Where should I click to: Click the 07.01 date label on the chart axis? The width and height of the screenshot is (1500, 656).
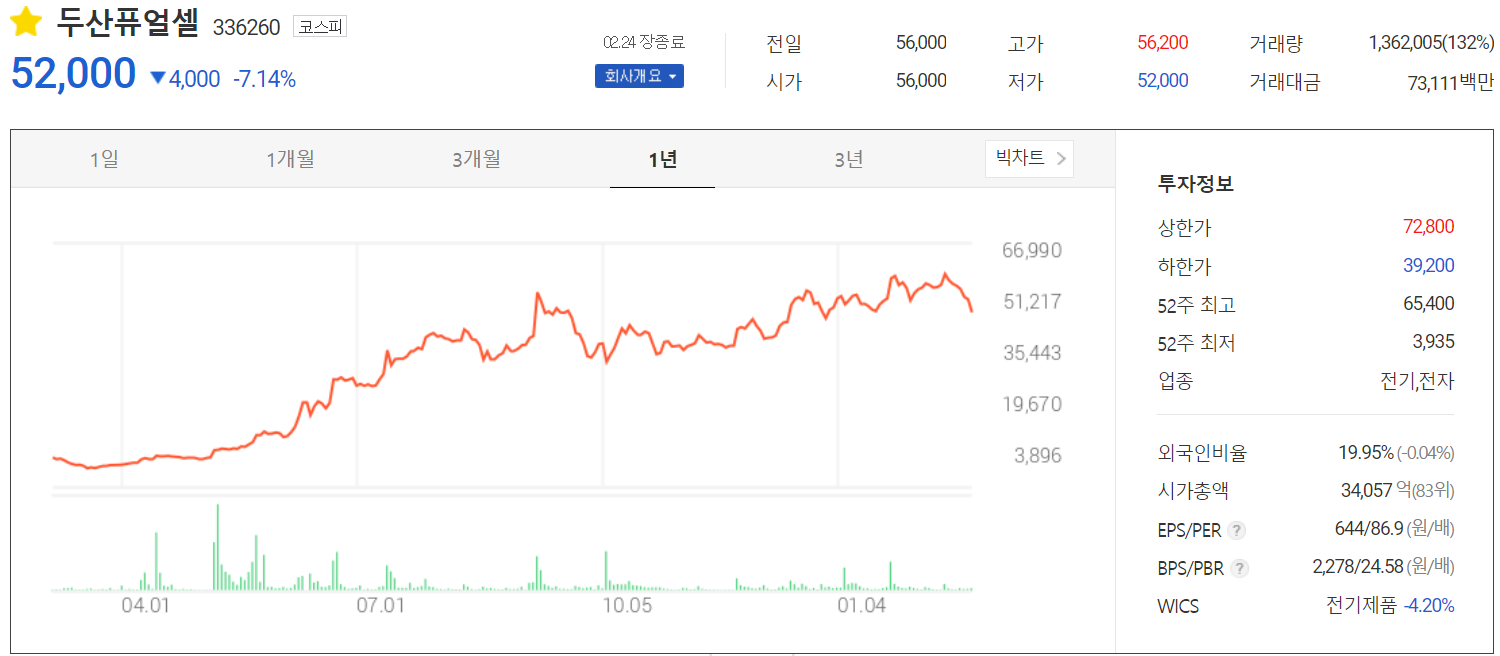[380, 605]
